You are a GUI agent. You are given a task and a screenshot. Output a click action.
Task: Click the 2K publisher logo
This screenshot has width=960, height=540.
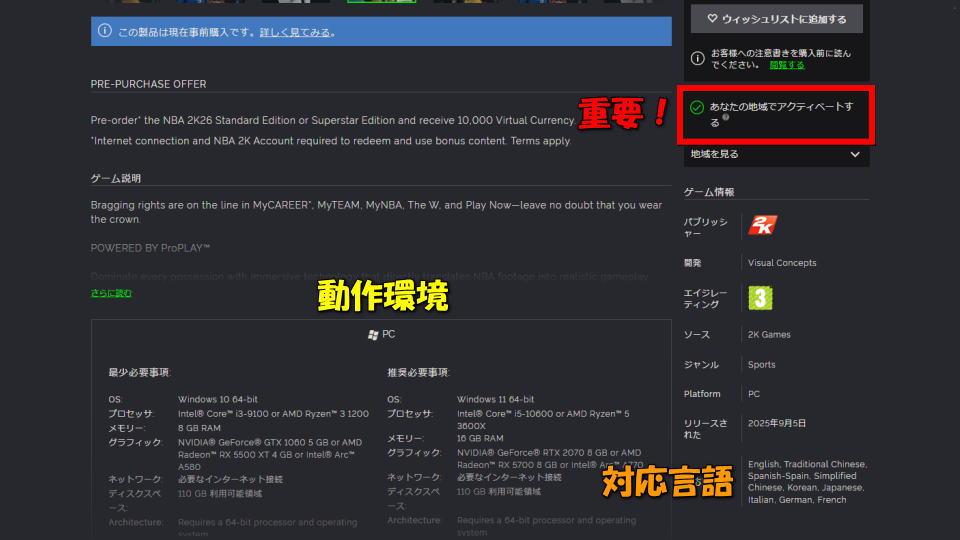tap(762, 225)
